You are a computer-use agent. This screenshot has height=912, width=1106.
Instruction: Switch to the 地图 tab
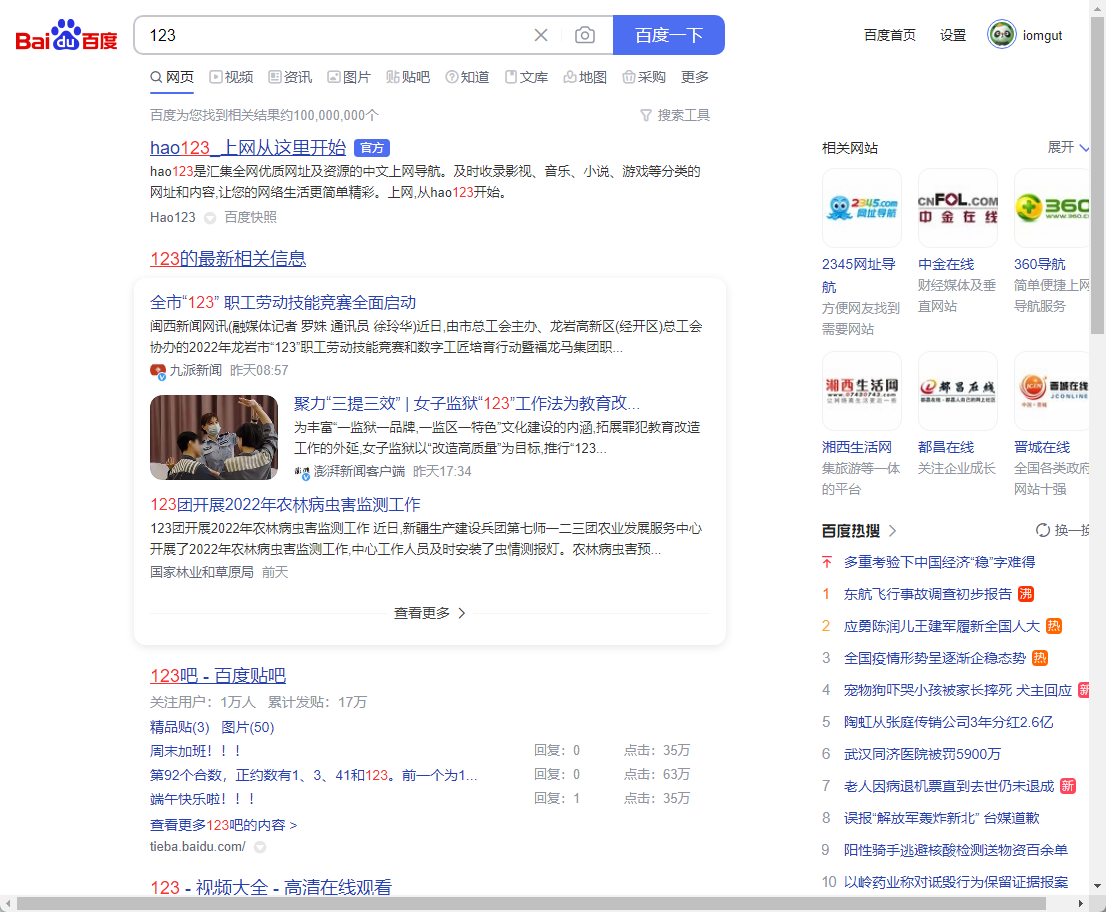585,77
